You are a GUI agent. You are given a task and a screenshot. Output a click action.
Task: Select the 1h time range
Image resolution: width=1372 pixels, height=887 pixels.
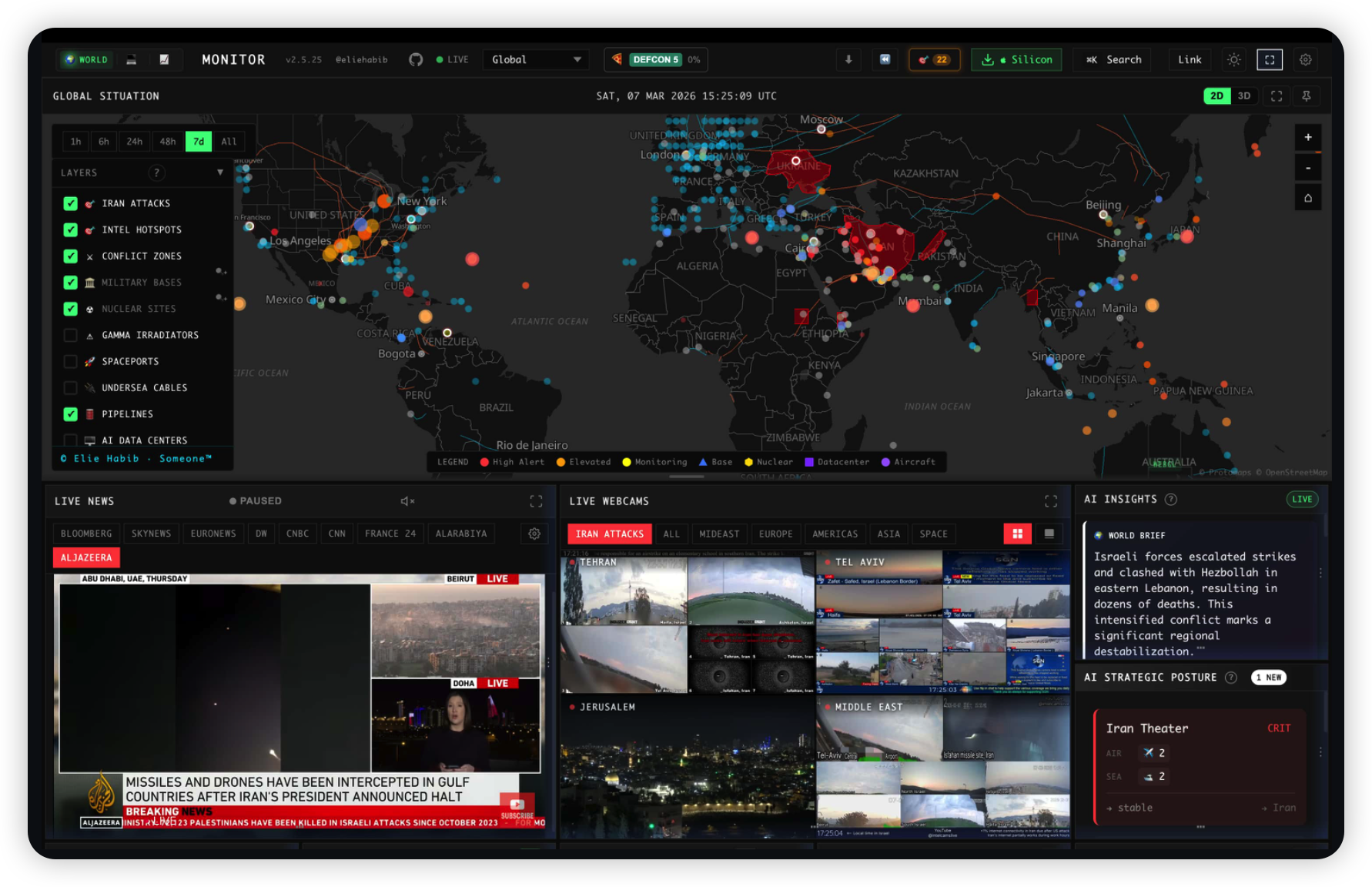pos(75,141)
